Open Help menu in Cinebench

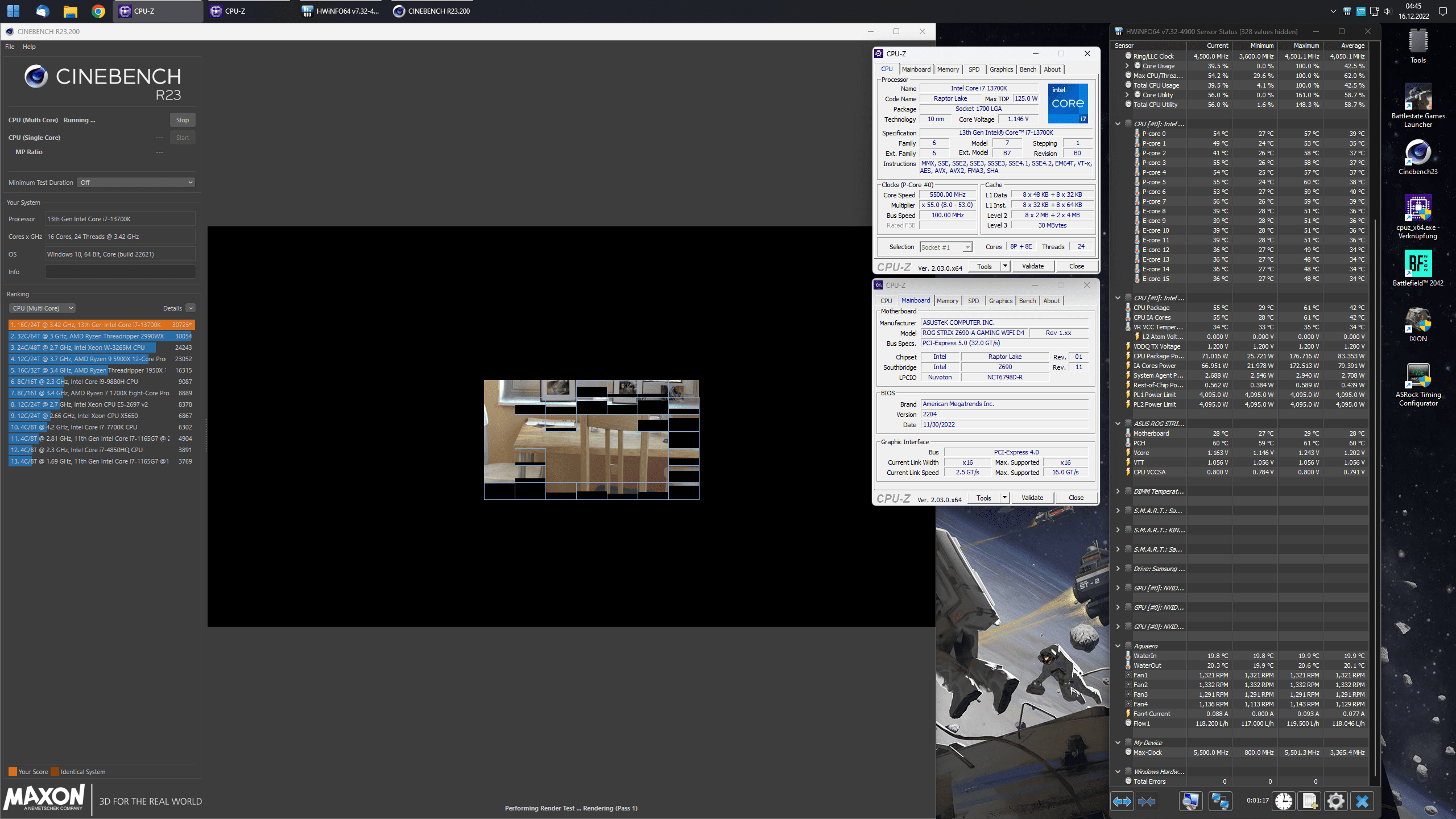(29, 47)
